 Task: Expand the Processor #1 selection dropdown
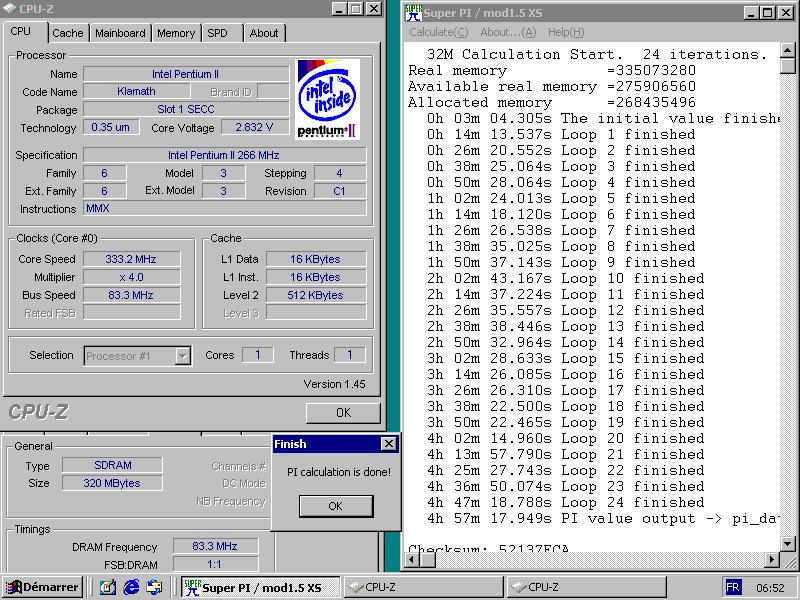click(x=183, y=356)
